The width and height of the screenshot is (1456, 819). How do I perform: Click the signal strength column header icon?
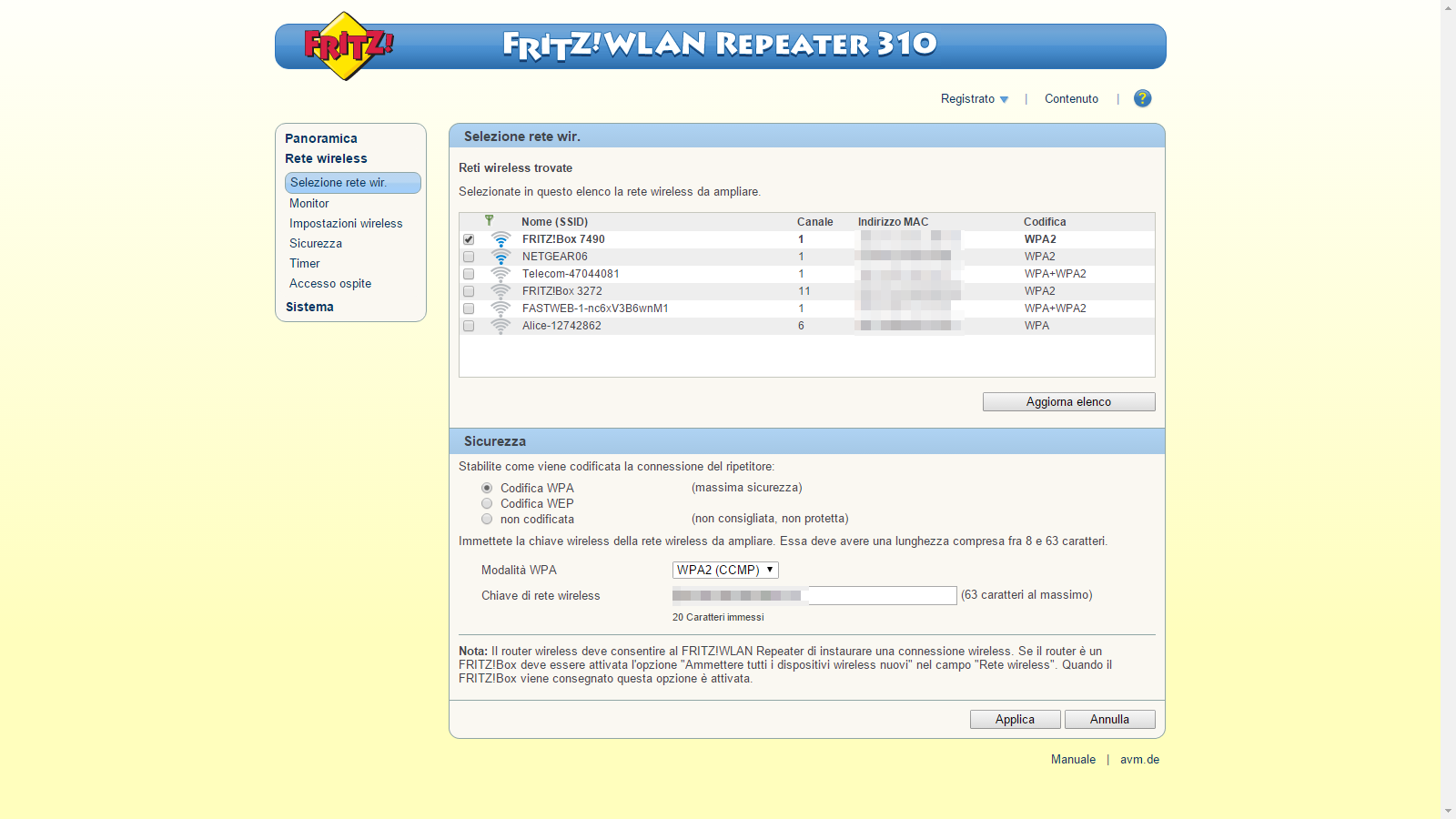[490, 220]
